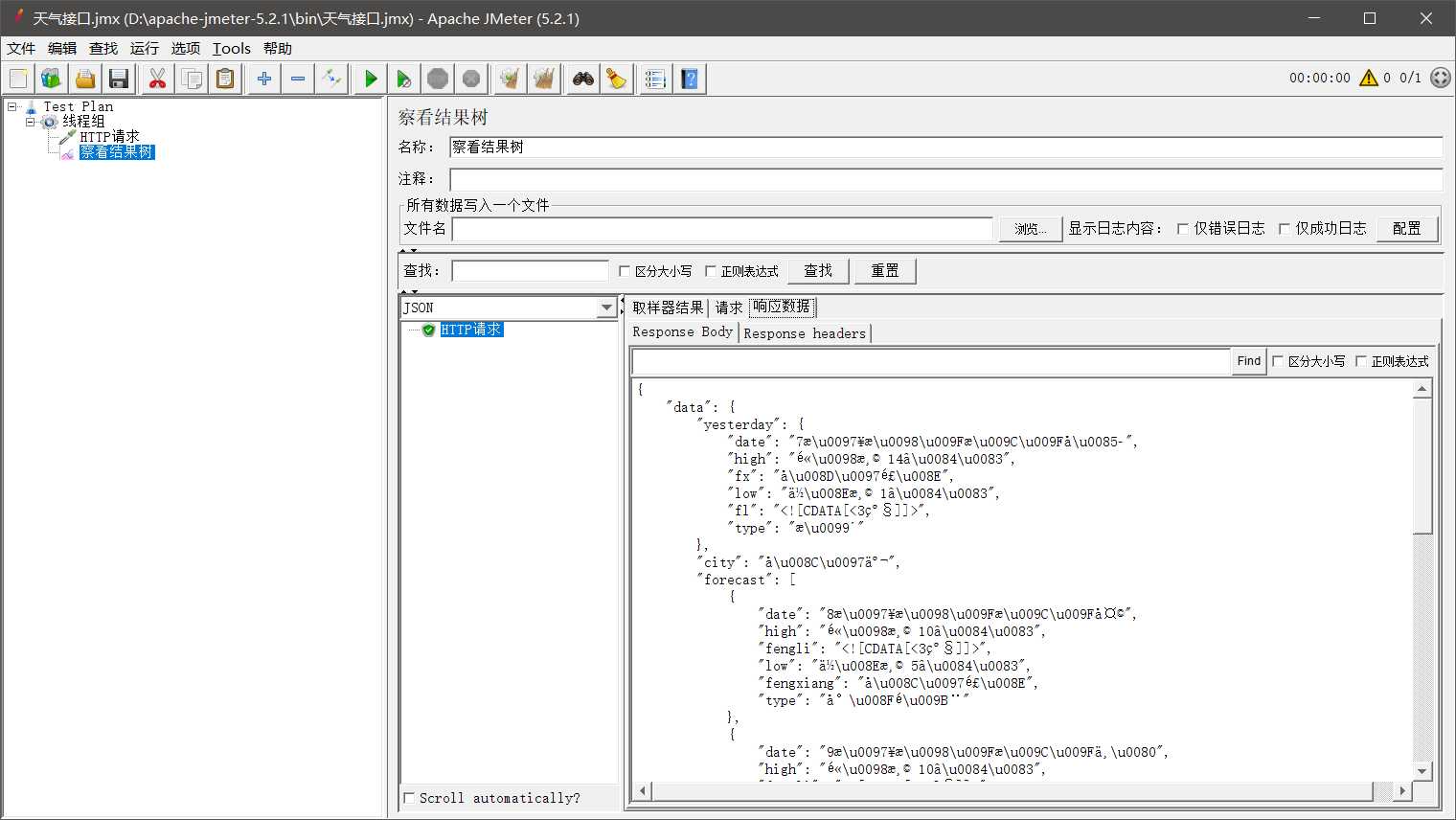The width and height of the screenshot is (1456, 820).
Task: Click the Paste clipboard icon
Action: point(225,79)
